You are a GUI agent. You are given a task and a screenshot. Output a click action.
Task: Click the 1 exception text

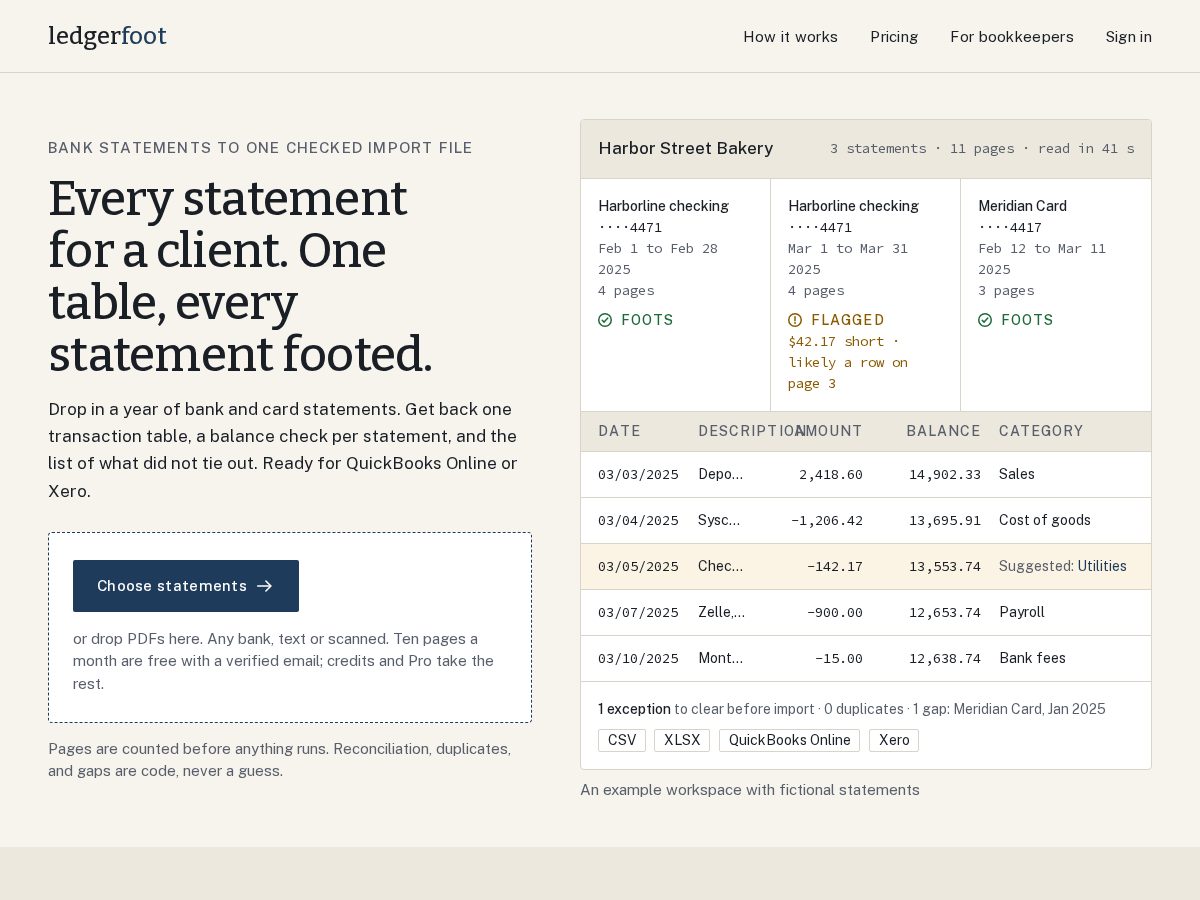tap(634, 709)
